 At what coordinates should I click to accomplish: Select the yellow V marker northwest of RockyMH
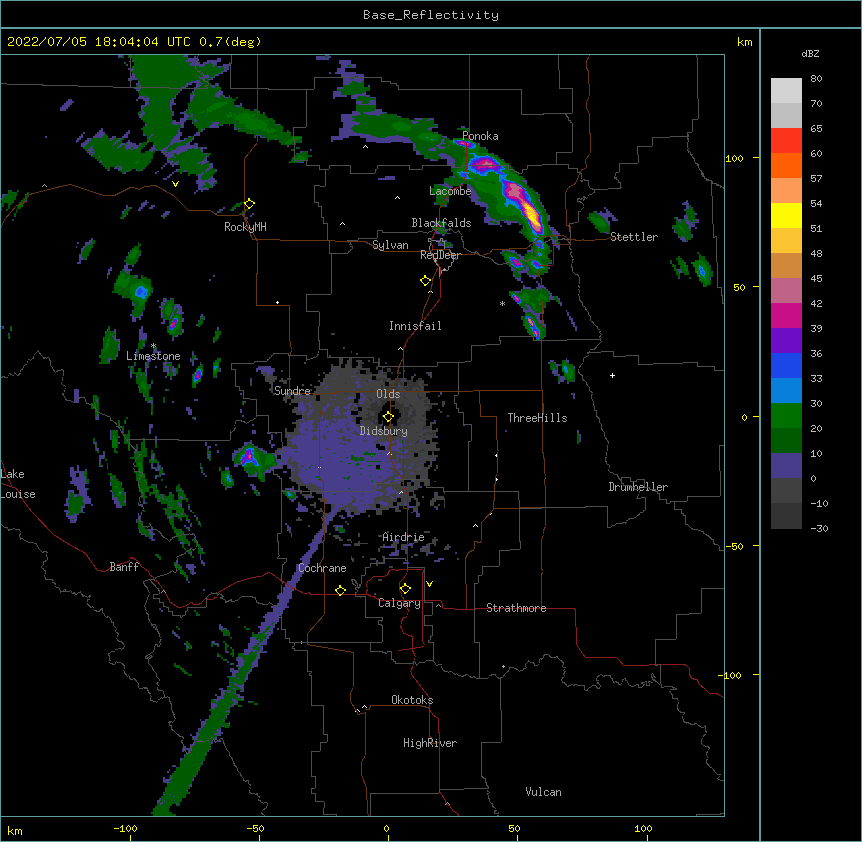pyautogui.click(x=175, y=184)
